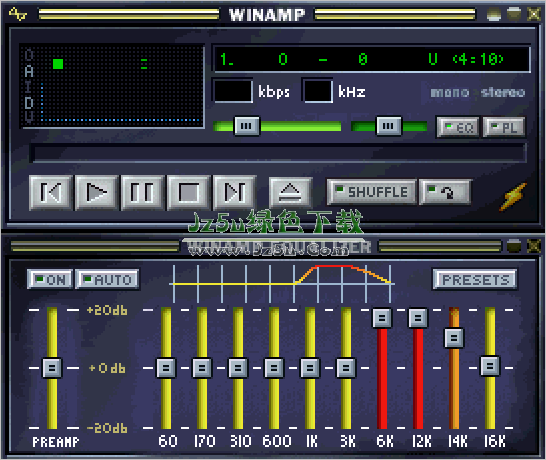The width and height of the screenshot is (546, 460).
Task: Click the equalizer curve graph display
Action: click(x=282, y=284)
